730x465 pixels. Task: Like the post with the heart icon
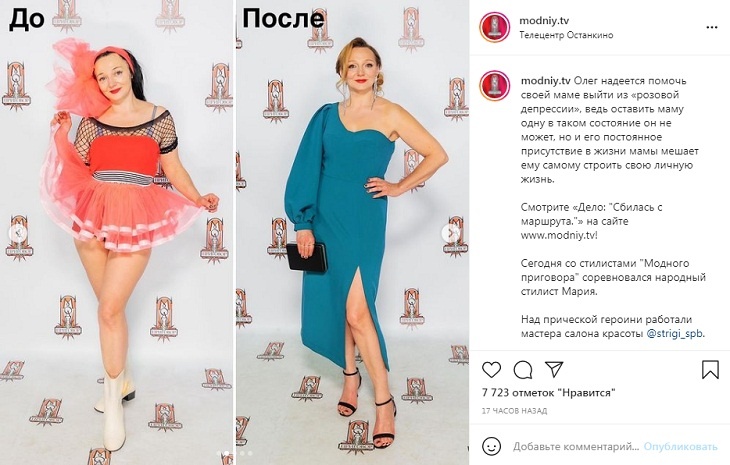(491, 370)
